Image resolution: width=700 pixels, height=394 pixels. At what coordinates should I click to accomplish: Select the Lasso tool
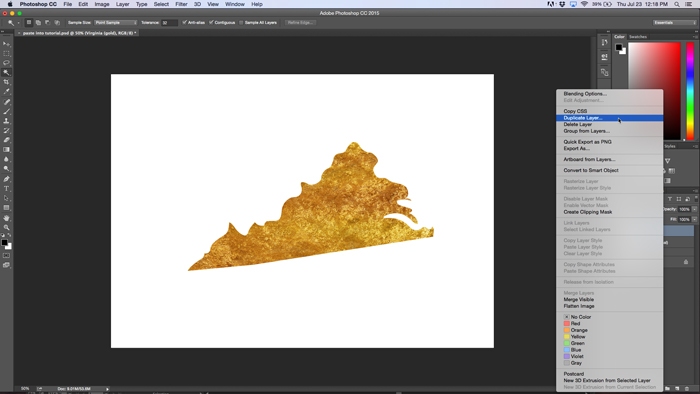point(6,63)
